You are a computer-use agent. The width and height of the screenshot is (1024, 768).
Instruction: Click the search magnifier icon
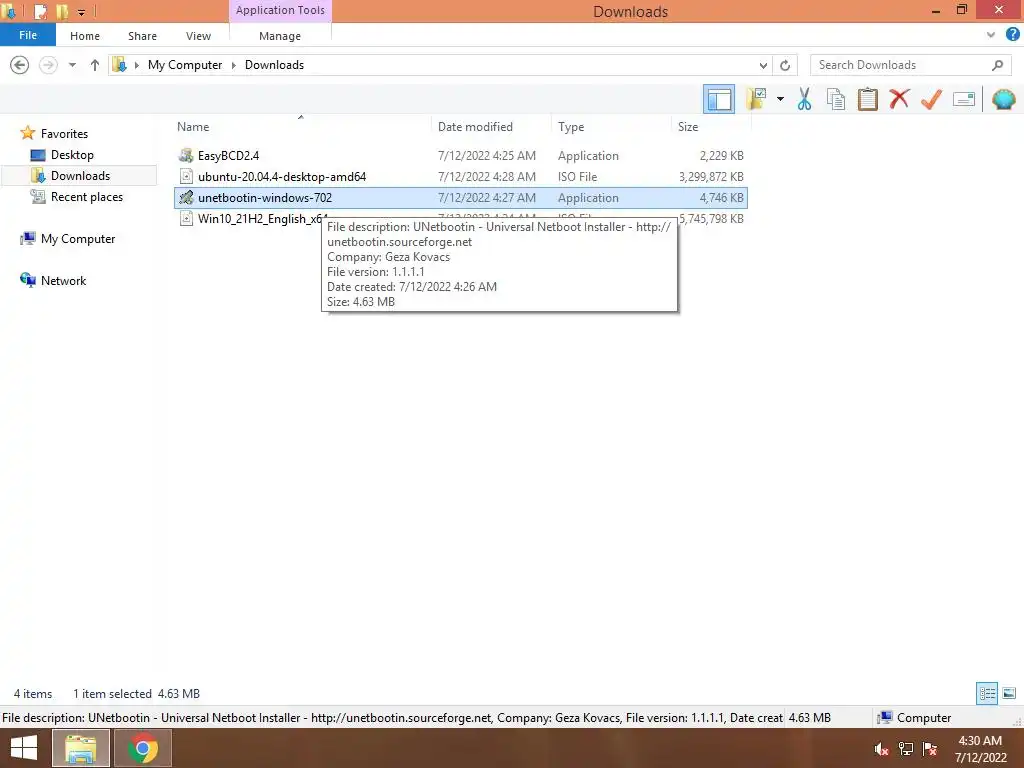[x=997, y=65]
